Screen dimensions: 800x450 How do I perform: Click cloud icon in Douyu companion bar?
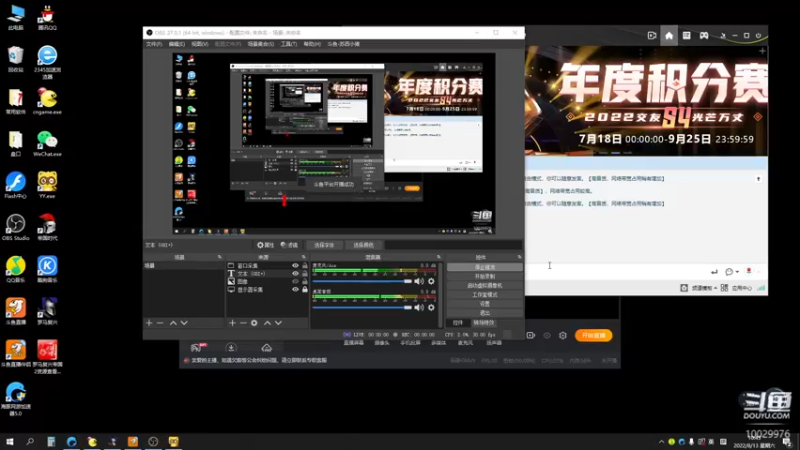[266, 348]
